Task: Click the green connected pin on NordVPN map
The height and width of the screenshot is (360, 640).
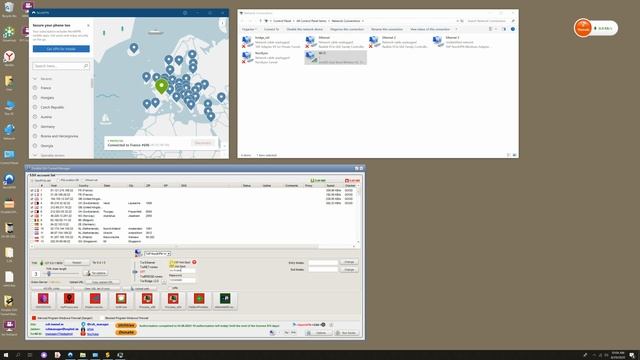Action: coord(161,86)
